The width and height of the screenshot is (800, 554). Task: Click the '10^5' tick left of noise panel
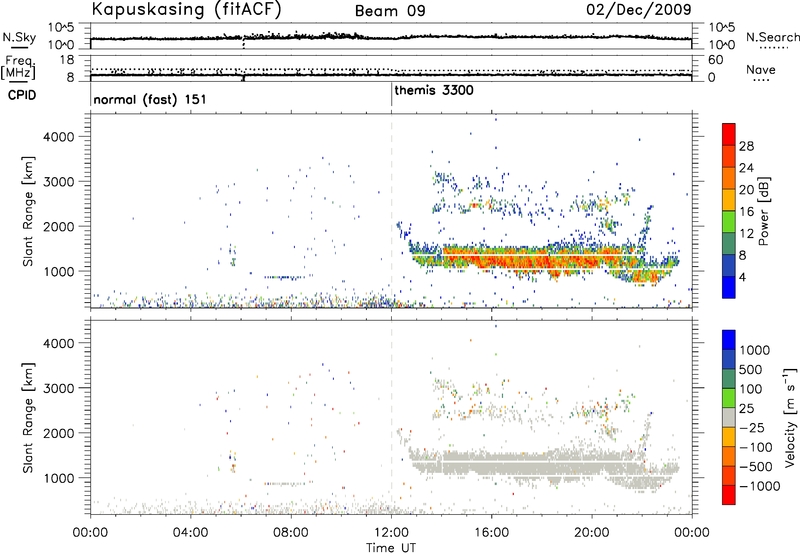[x=61, y=28]
